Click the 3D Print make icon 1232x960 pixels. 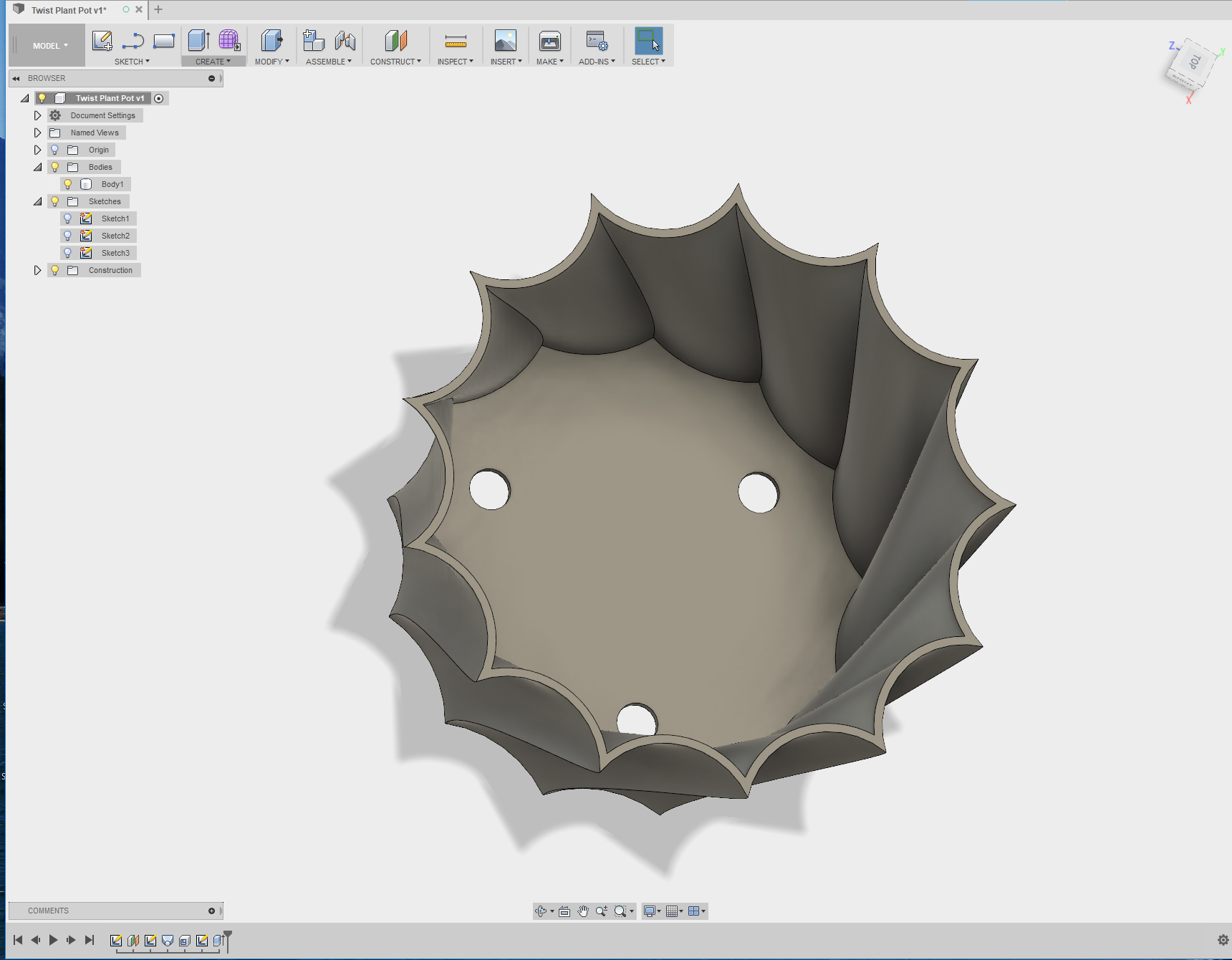point(550,41)
